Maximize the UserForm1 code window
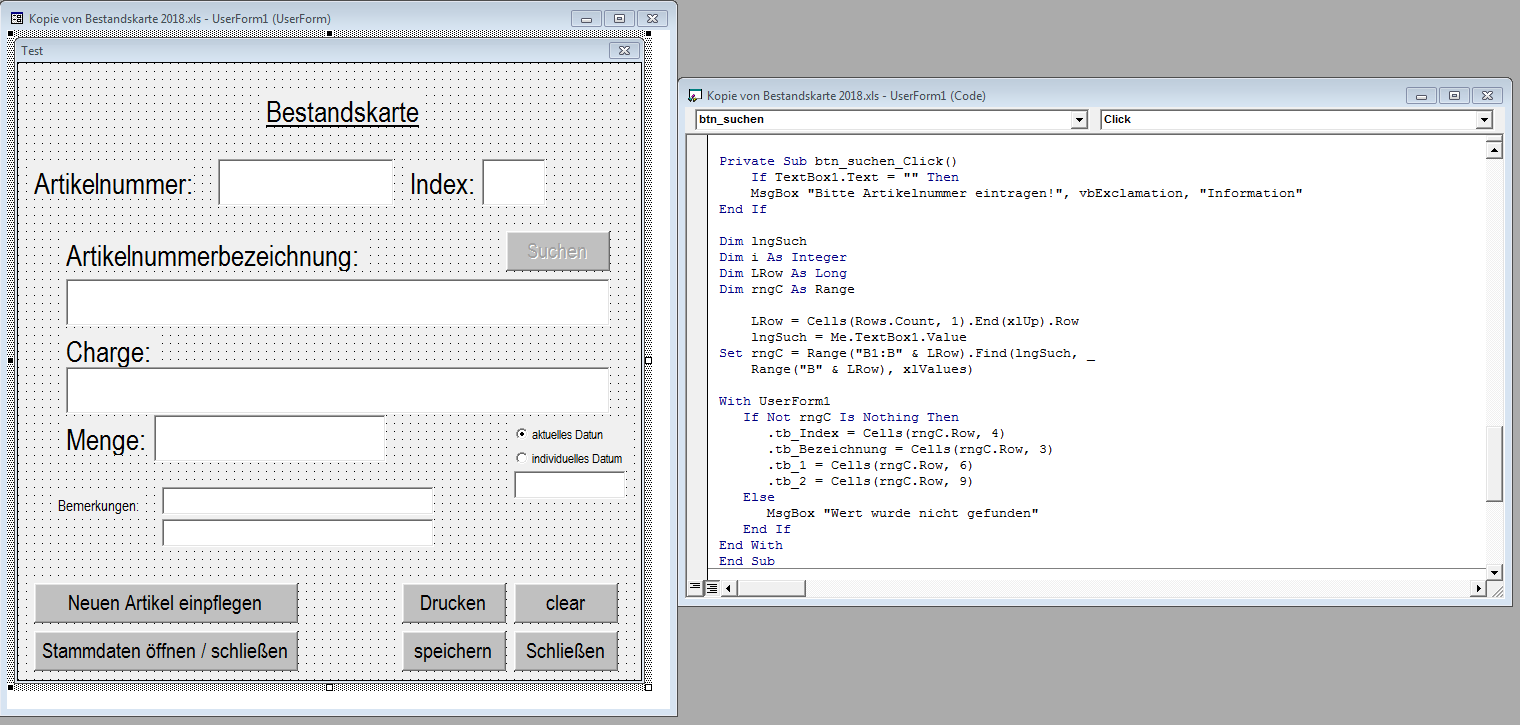Image resolution: width=1520 pixels, height=725 pixels. (x=1455, y=96)
